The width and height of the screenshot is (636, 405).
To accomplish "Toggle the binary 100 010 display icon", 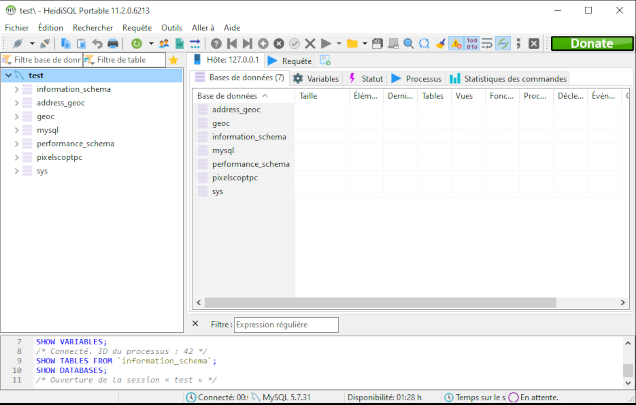I will tap(472, 43).
